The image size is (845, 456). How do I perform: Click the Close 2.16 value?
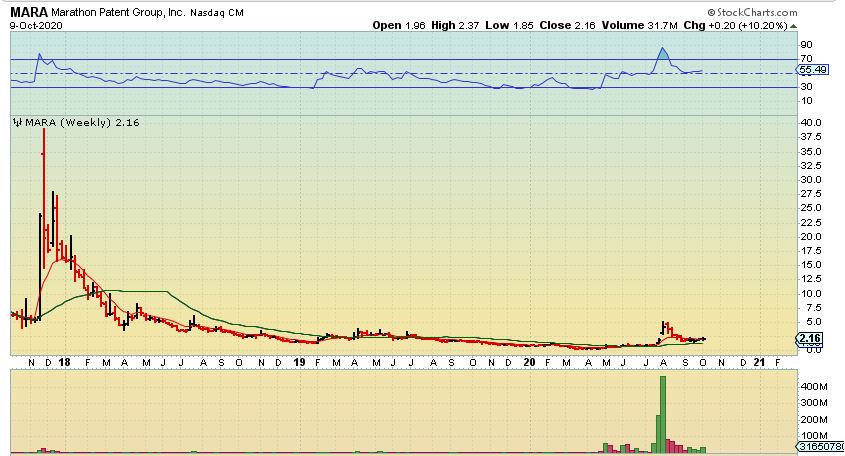[x=567, y=25]
